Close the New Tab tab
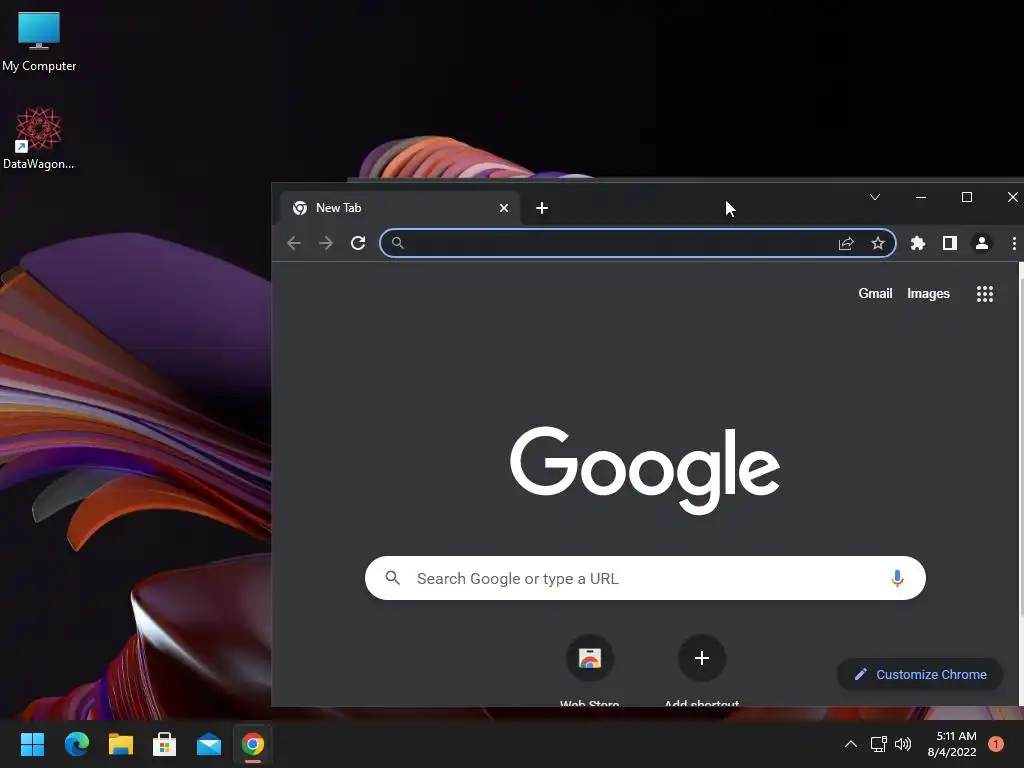The width and height of the screenshot is (1024, 768). pos(504,208)
